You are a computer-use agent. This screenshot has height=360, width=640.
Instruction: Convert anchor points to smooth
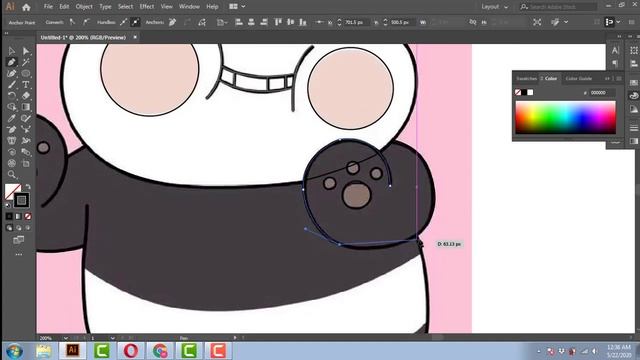click(86, 22)
